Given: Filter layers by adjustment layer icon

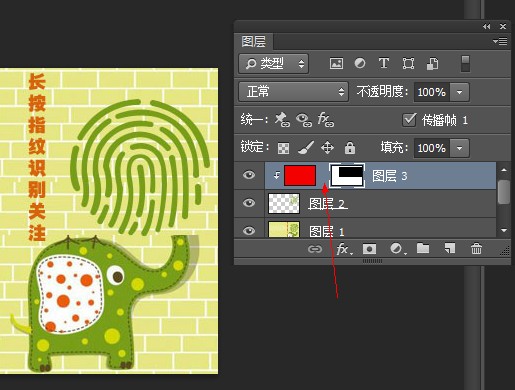Looking at the screenshot, I should 360,63.
